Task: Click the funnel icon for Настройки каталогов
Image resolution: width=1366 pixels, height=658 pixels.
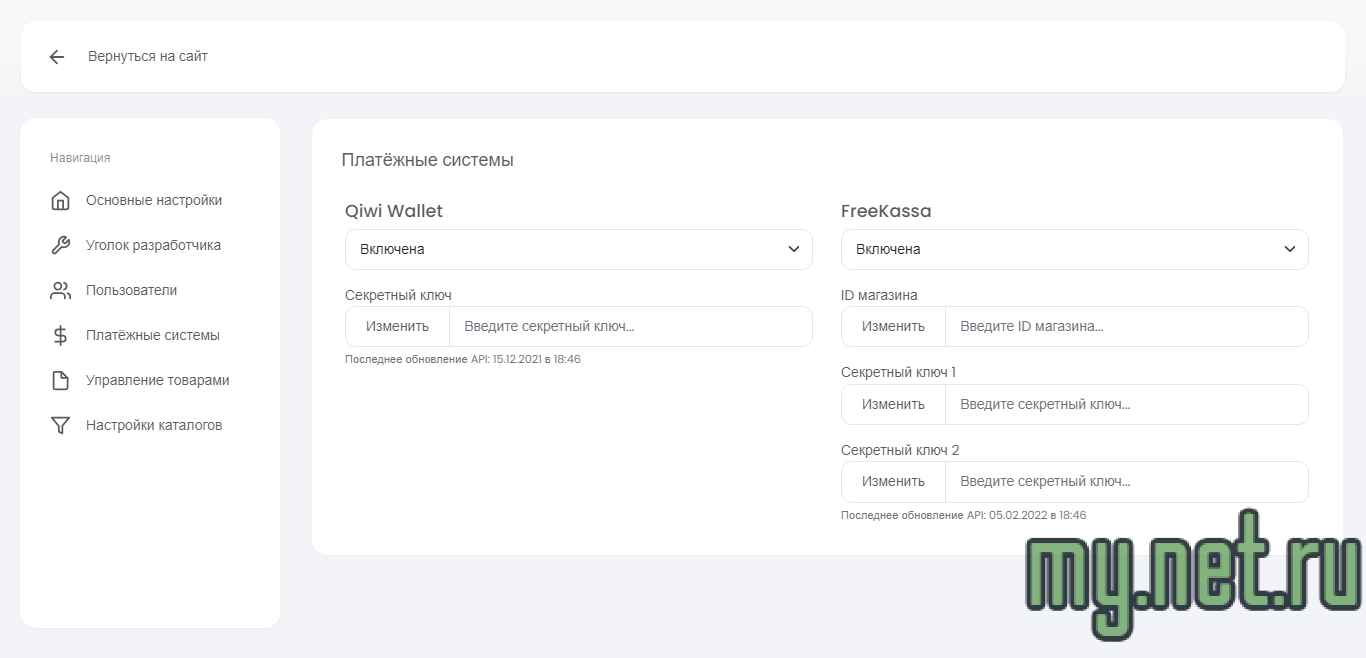Action: [60, 426]
